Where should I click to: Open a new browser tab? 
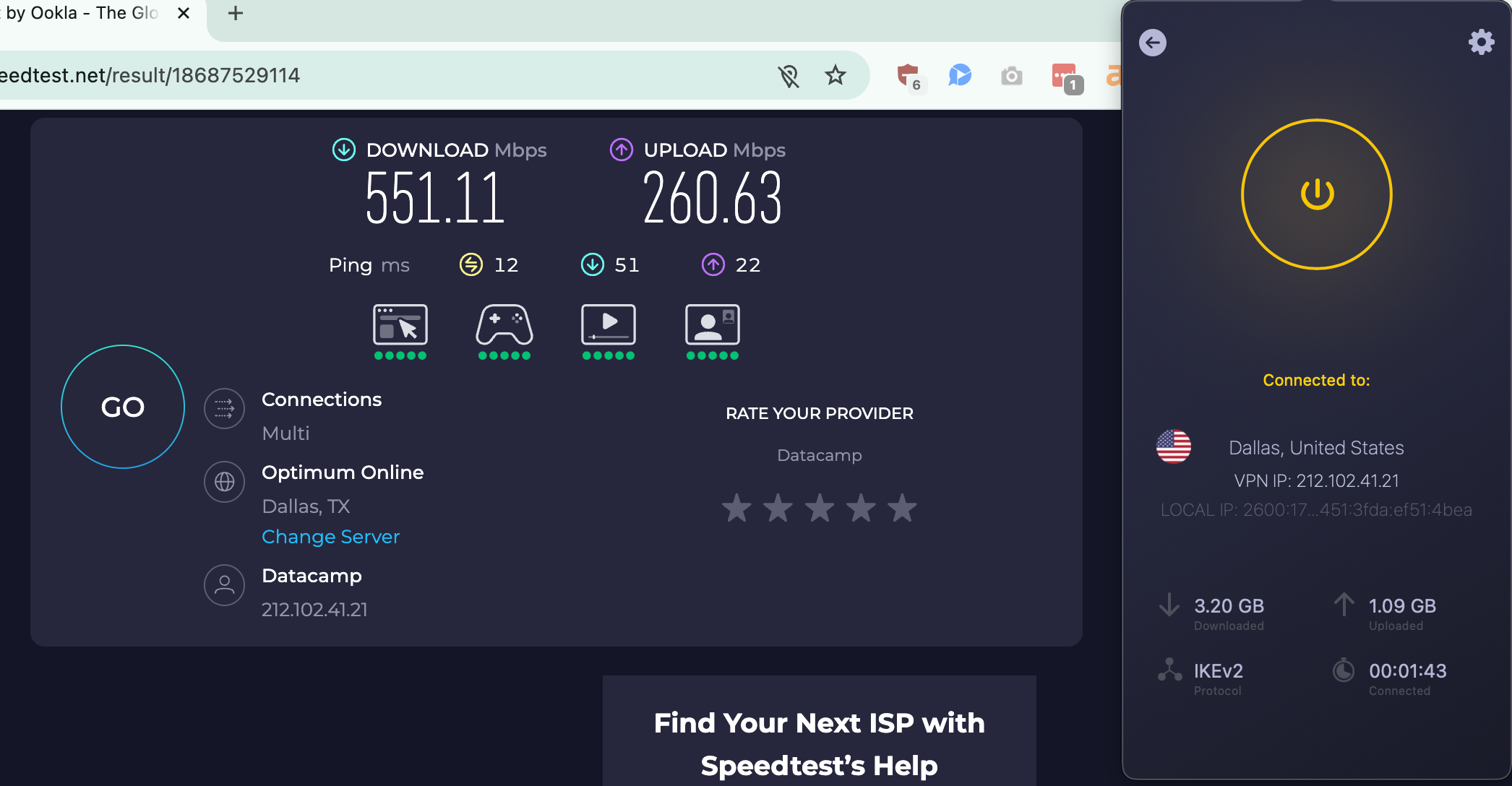click(233, 12)
